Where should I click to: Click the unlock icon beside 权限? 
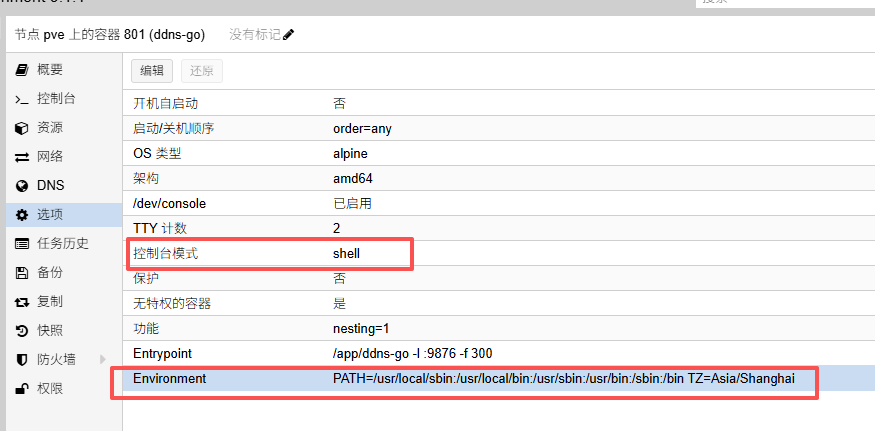click(x=21, y=389)
